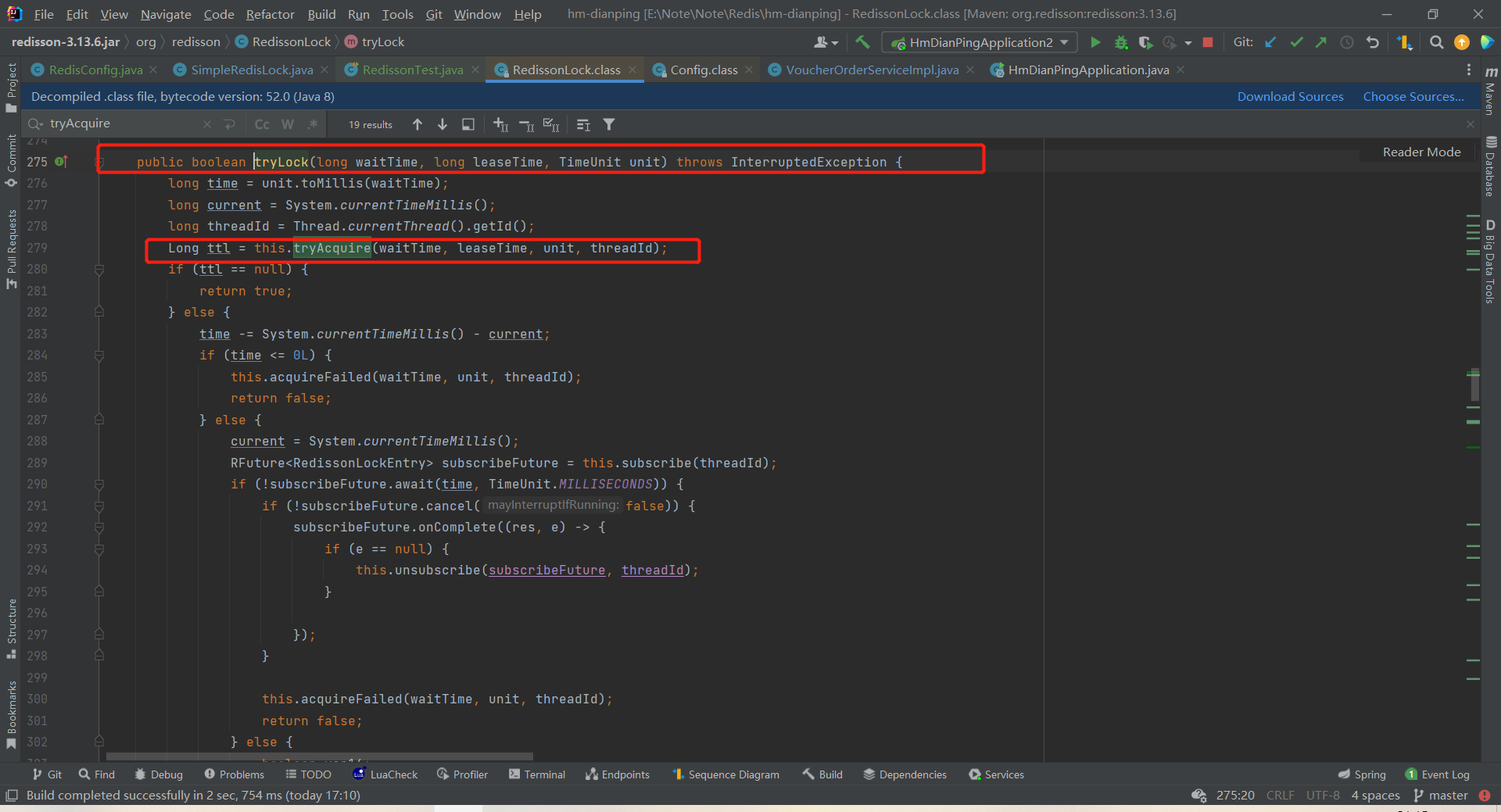Screen dimensions: 1501x812
Task: Open the Problems tool window
Action: (235, 774)
